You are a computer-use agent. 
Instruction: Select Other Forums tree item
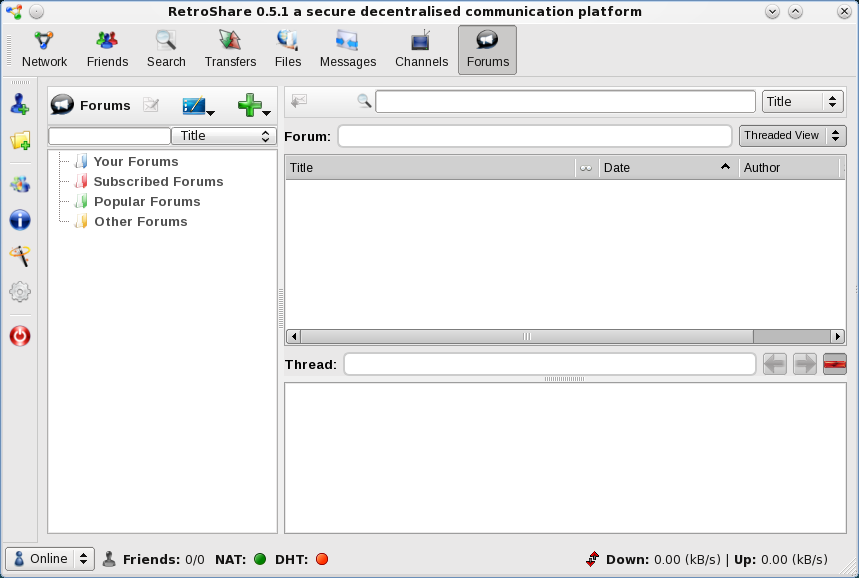coord(141,221)
